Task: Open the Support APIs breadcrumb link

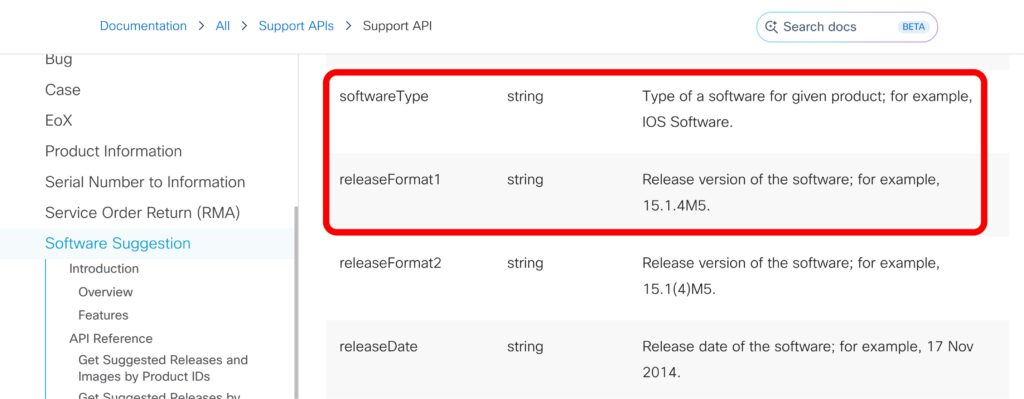Action: [x=296, y=26]
